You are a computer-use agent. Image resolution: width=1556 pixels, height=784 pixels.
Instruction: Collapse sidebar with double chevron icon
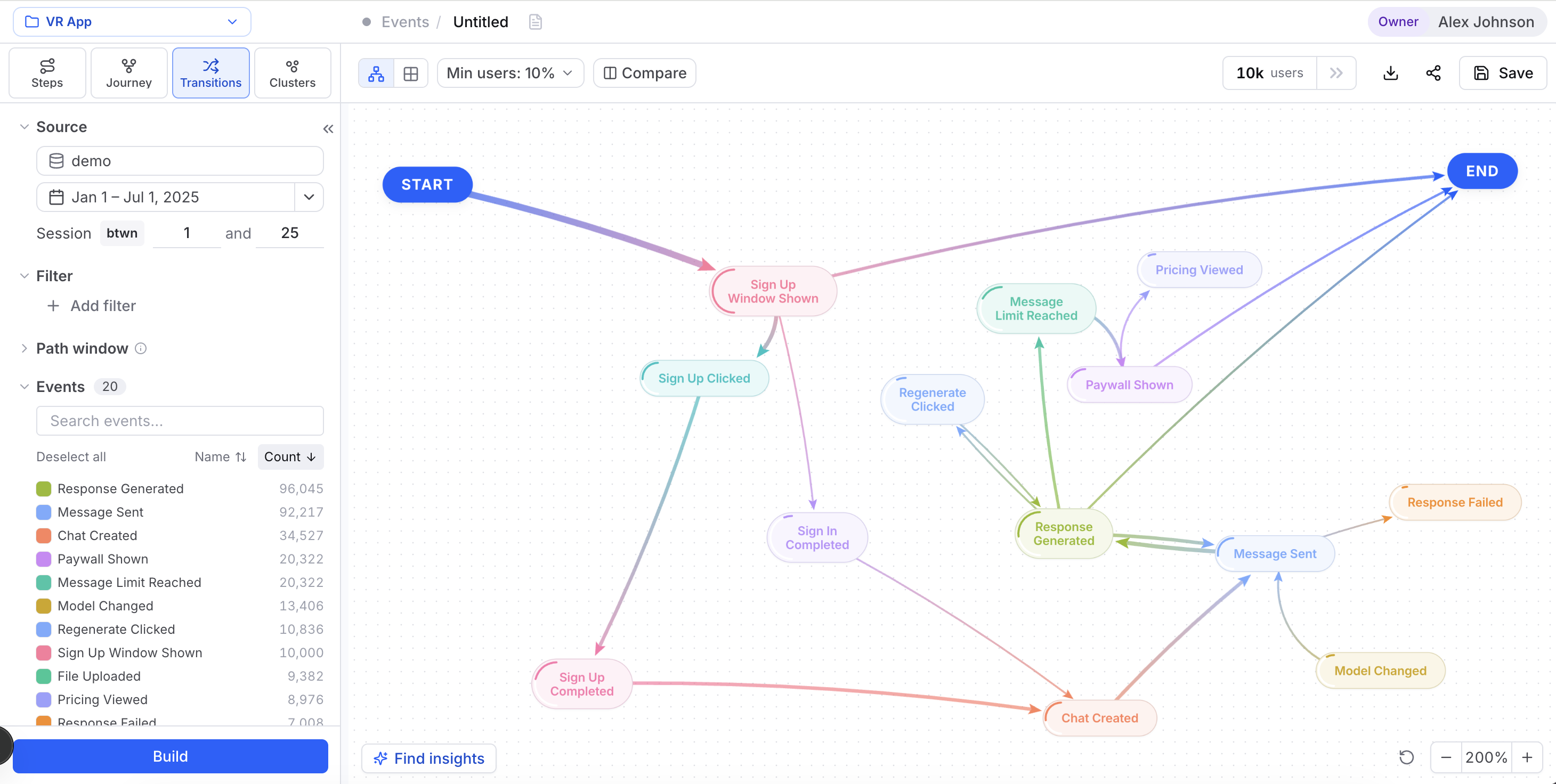[x=328, y=128]
